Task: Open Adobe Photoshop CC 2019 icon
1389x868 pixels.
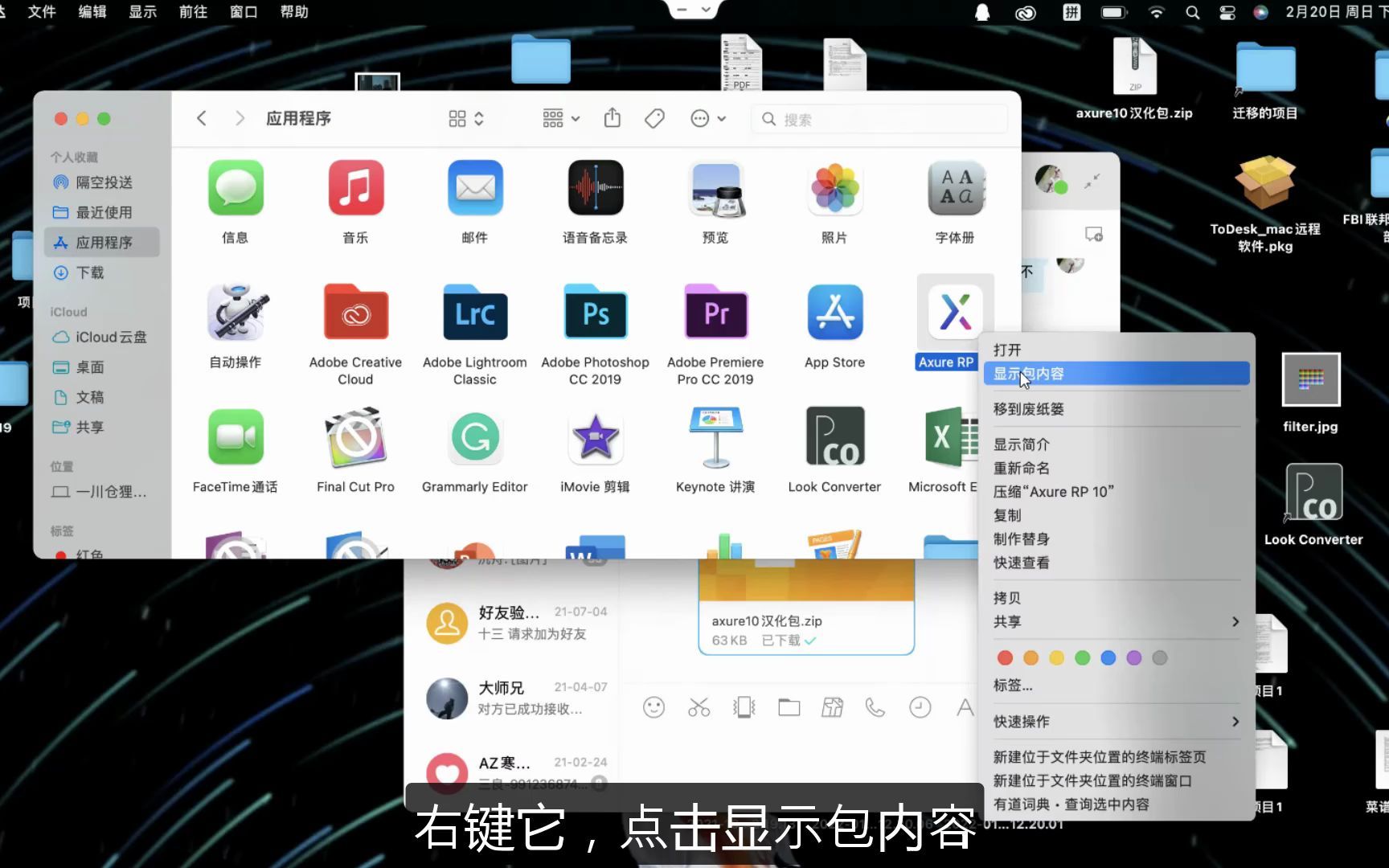Action: click(x=596, y=313)
